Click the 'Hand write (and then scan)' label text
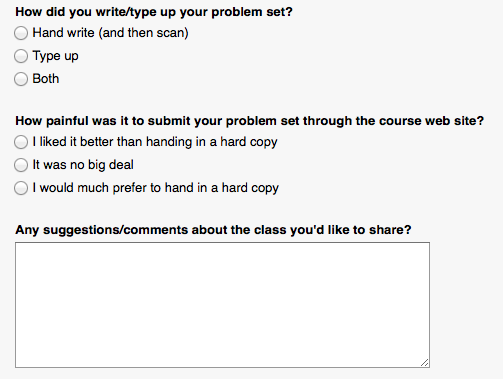503x379 pixels. [x=110, y=33]
